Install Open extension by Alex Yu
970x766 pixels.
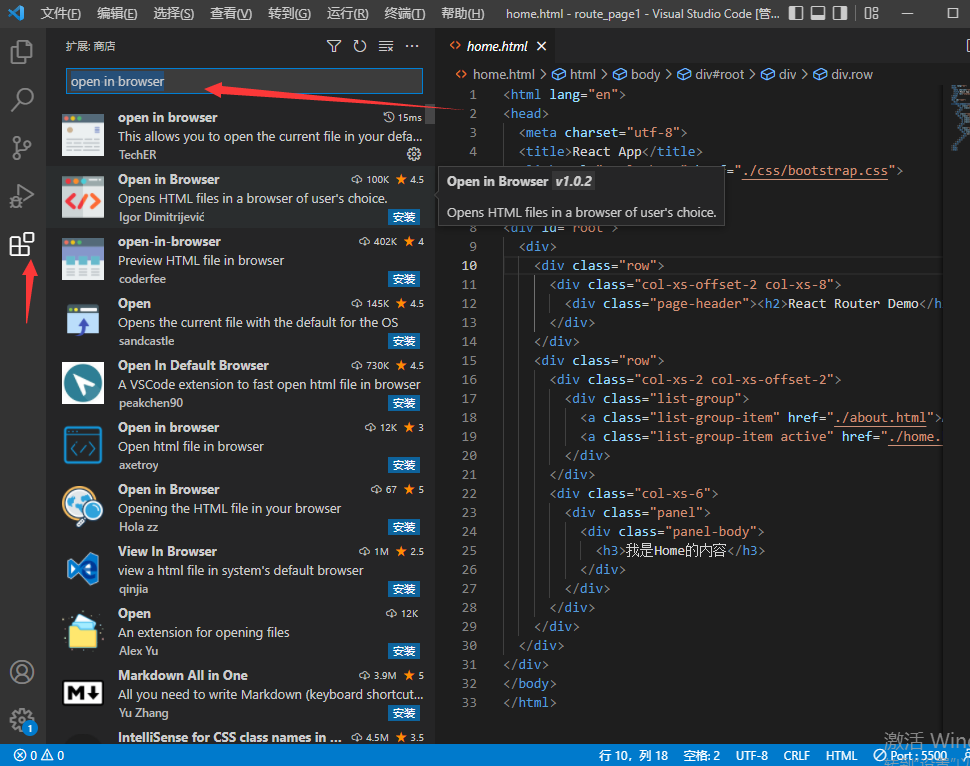404,651
